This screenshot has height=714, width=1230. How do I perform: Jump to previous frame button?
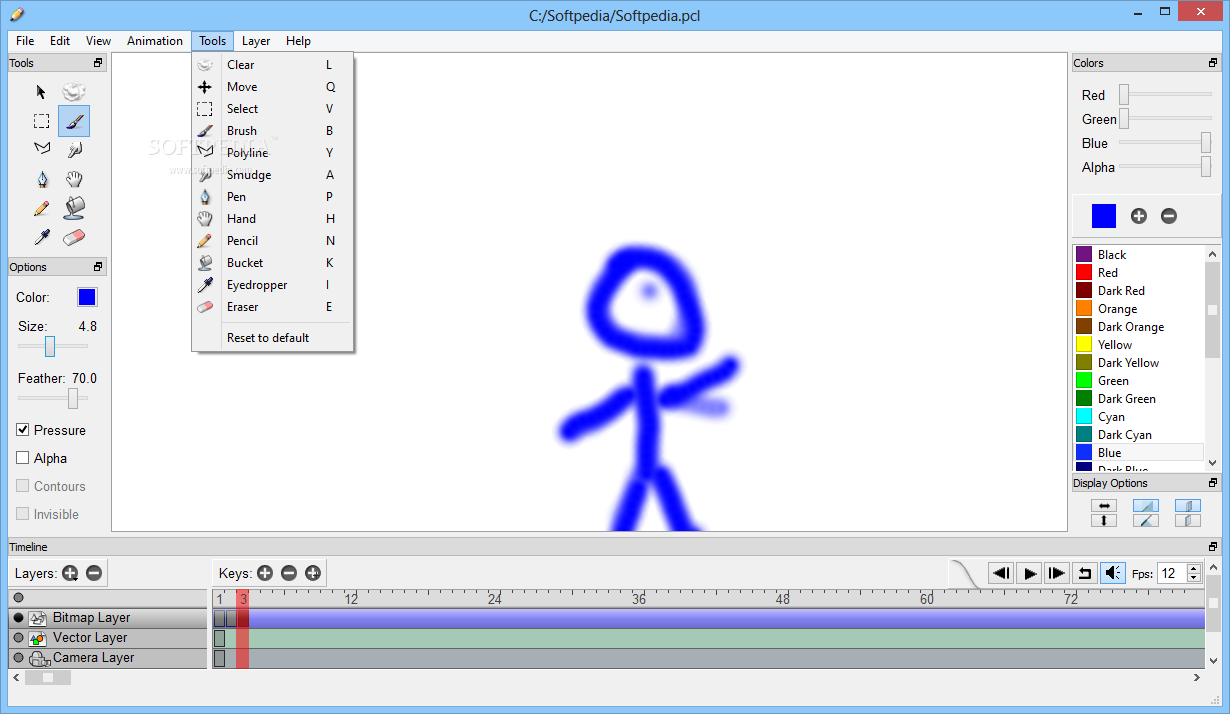tap(1001, 573)
